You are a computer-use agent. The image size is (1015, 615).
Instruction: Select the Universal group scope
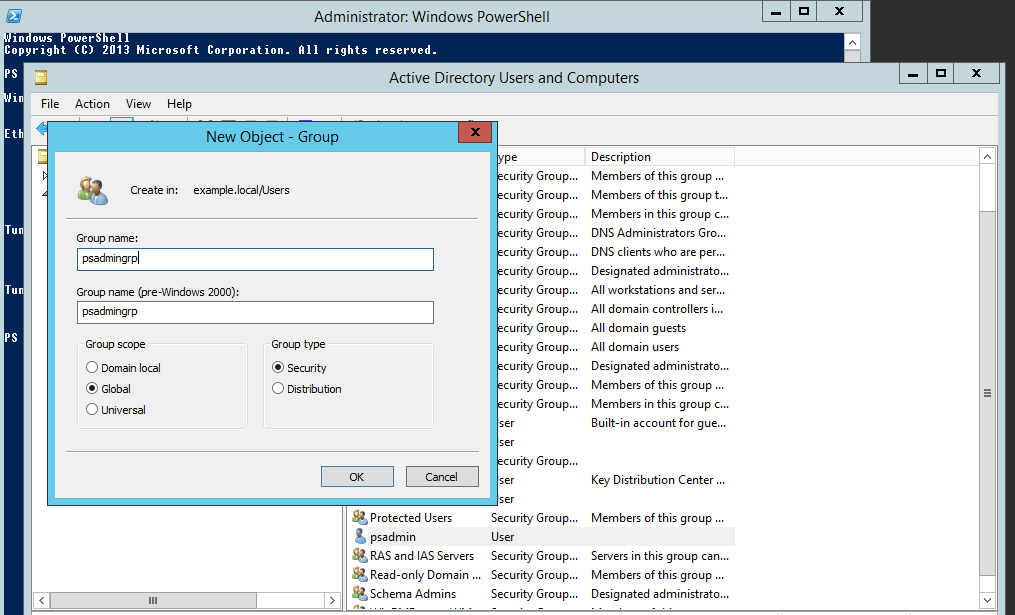pyautogui.click(x=90, y=409)
